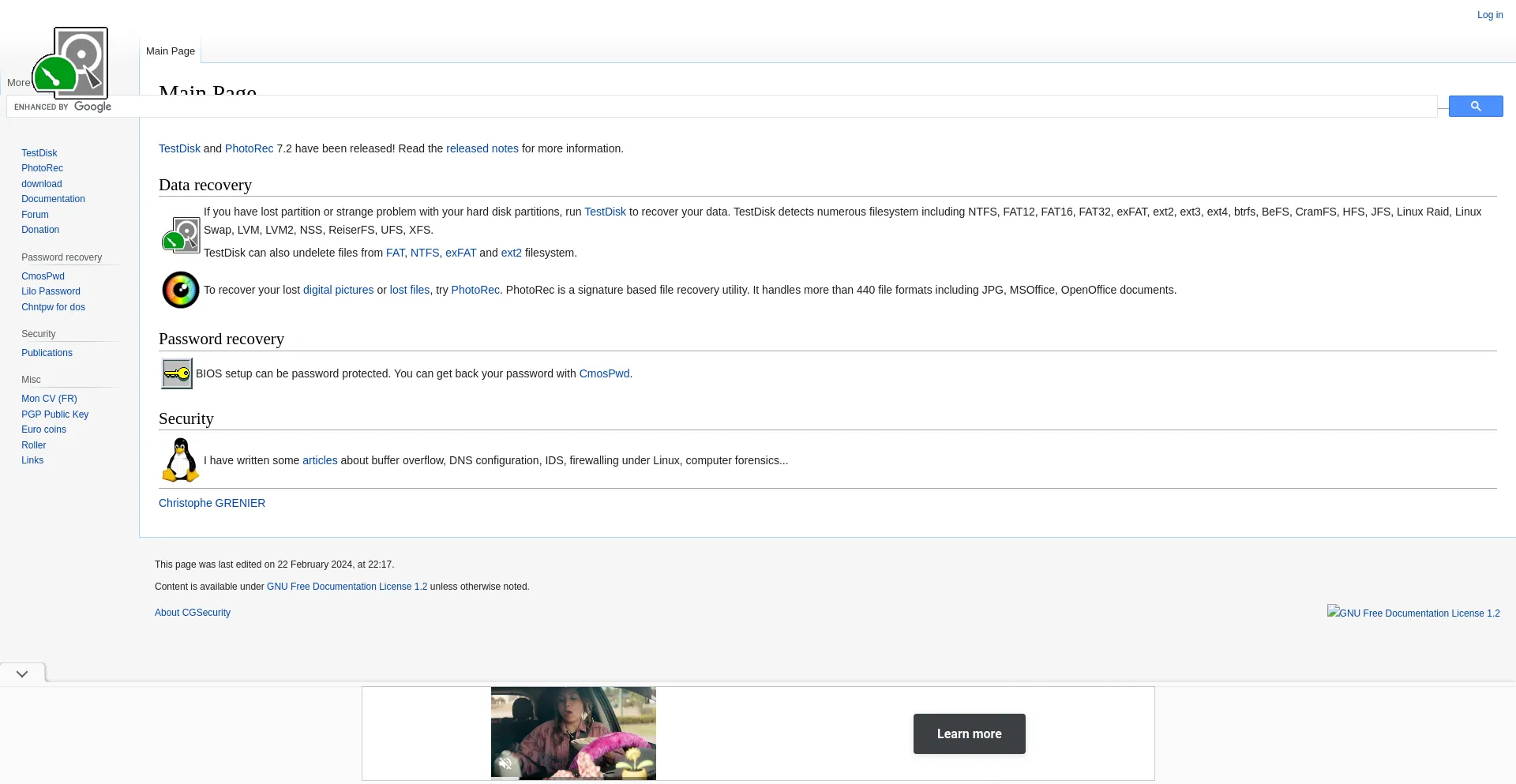Open Roller sidebar link
The width and height of the screenshot is (1516, 784).
(x=33, y=445)
